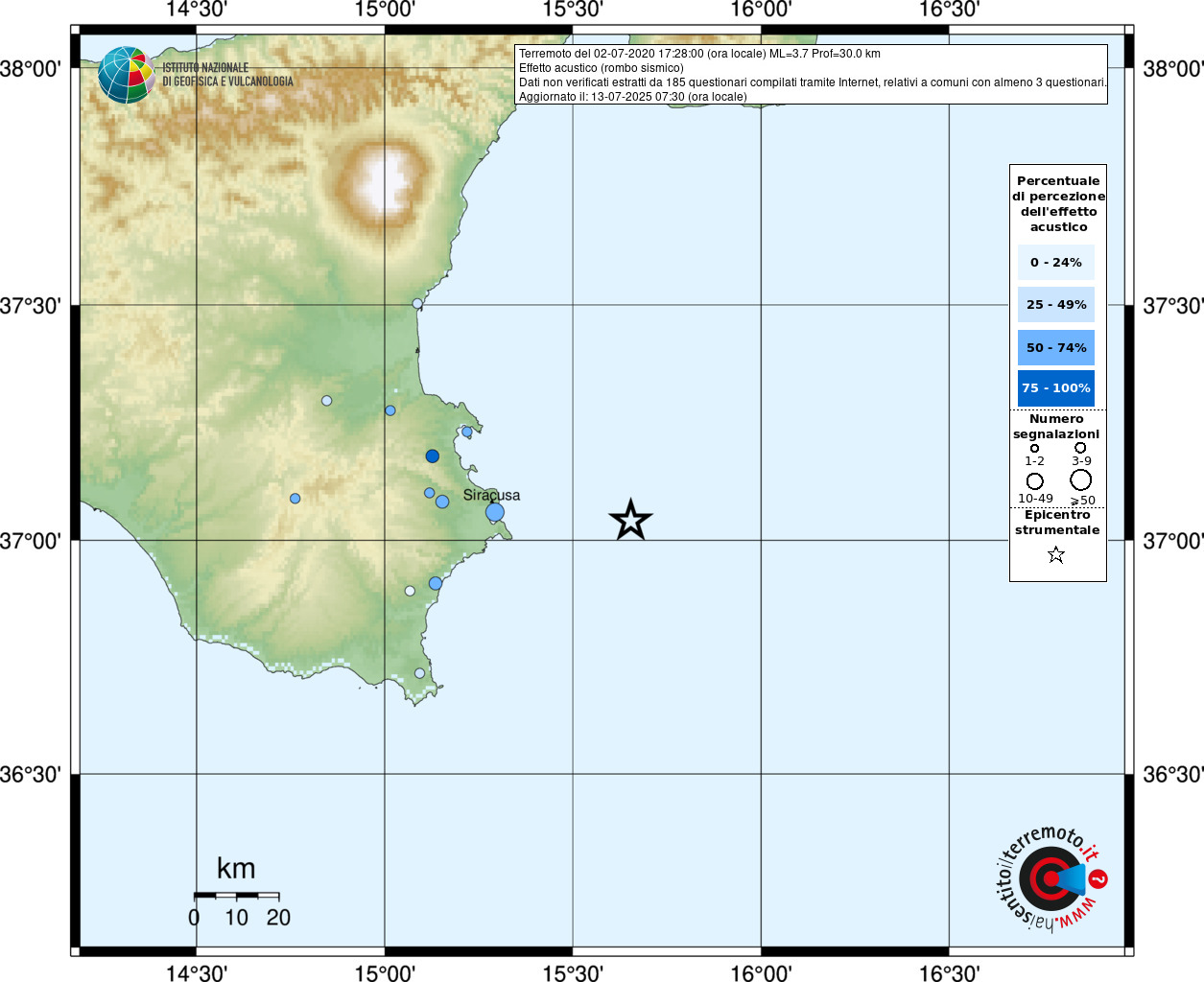Click the INGV globe logo
The image size is (1204, 982).
127,75
